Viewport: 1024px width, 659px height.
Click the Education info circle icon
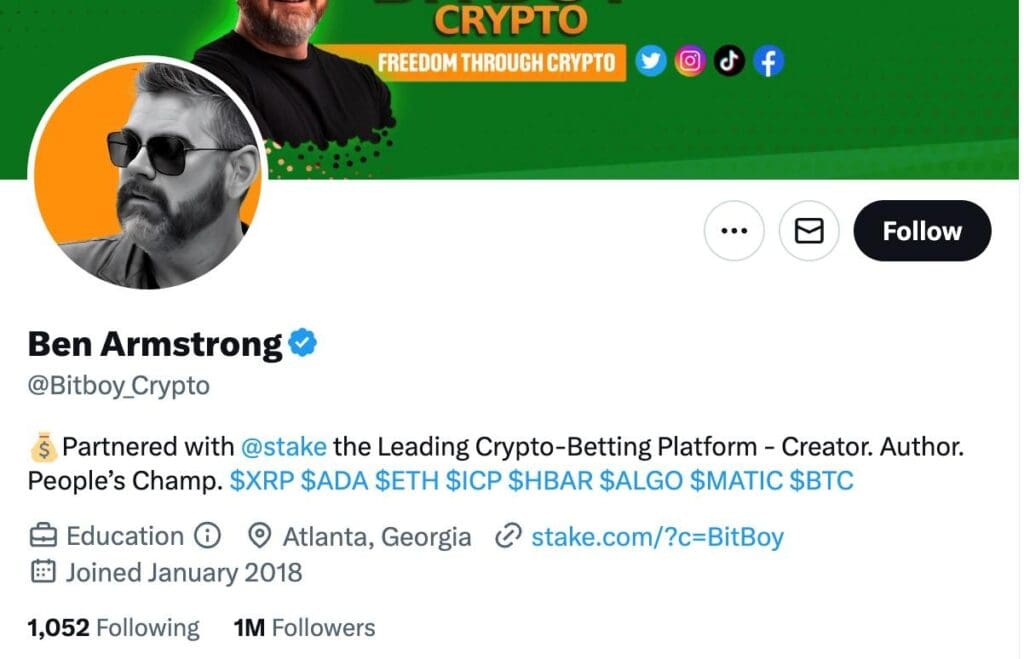(x=206, y=537)
